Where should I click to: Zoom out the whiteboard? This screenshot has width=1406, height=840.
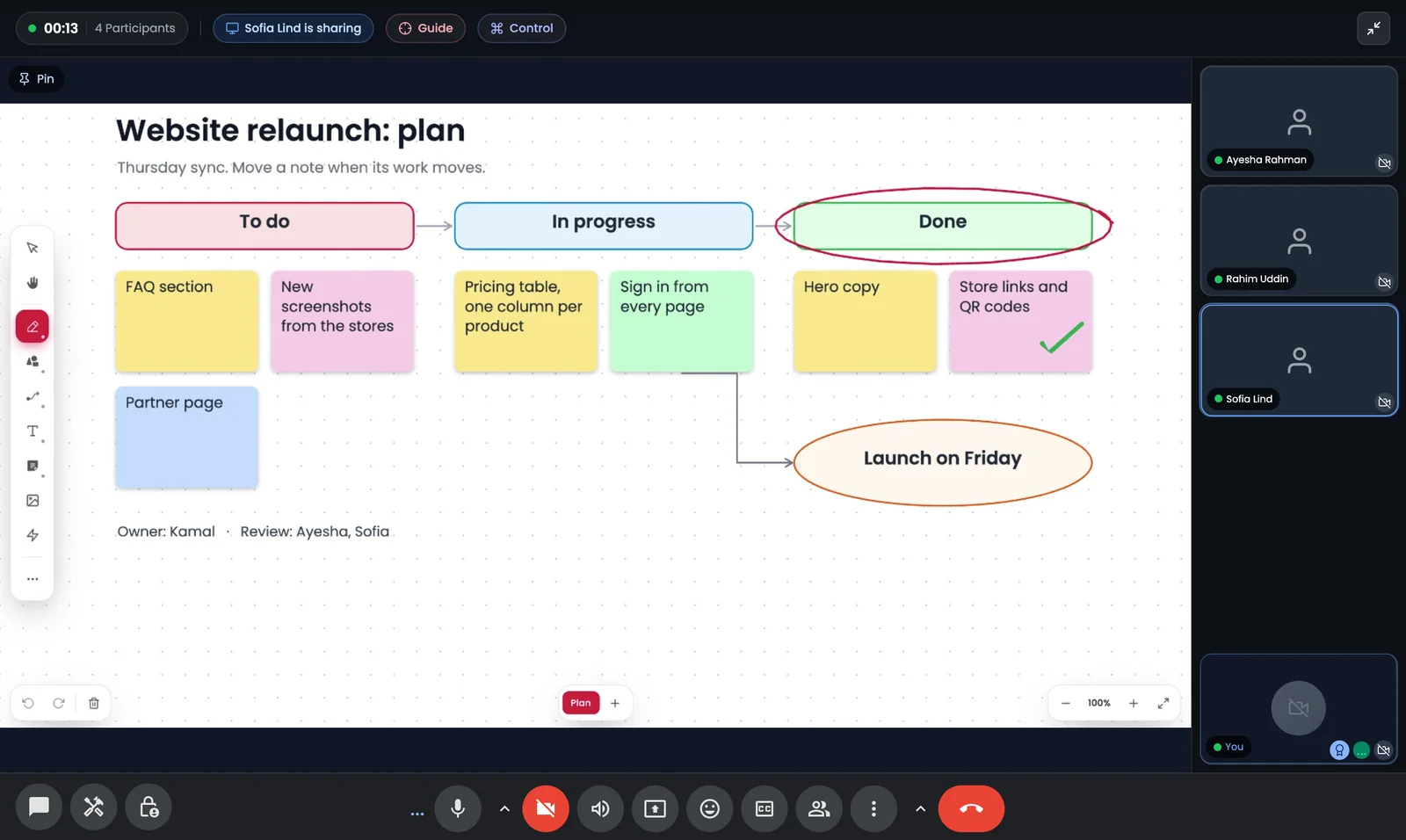[1066, 703]
